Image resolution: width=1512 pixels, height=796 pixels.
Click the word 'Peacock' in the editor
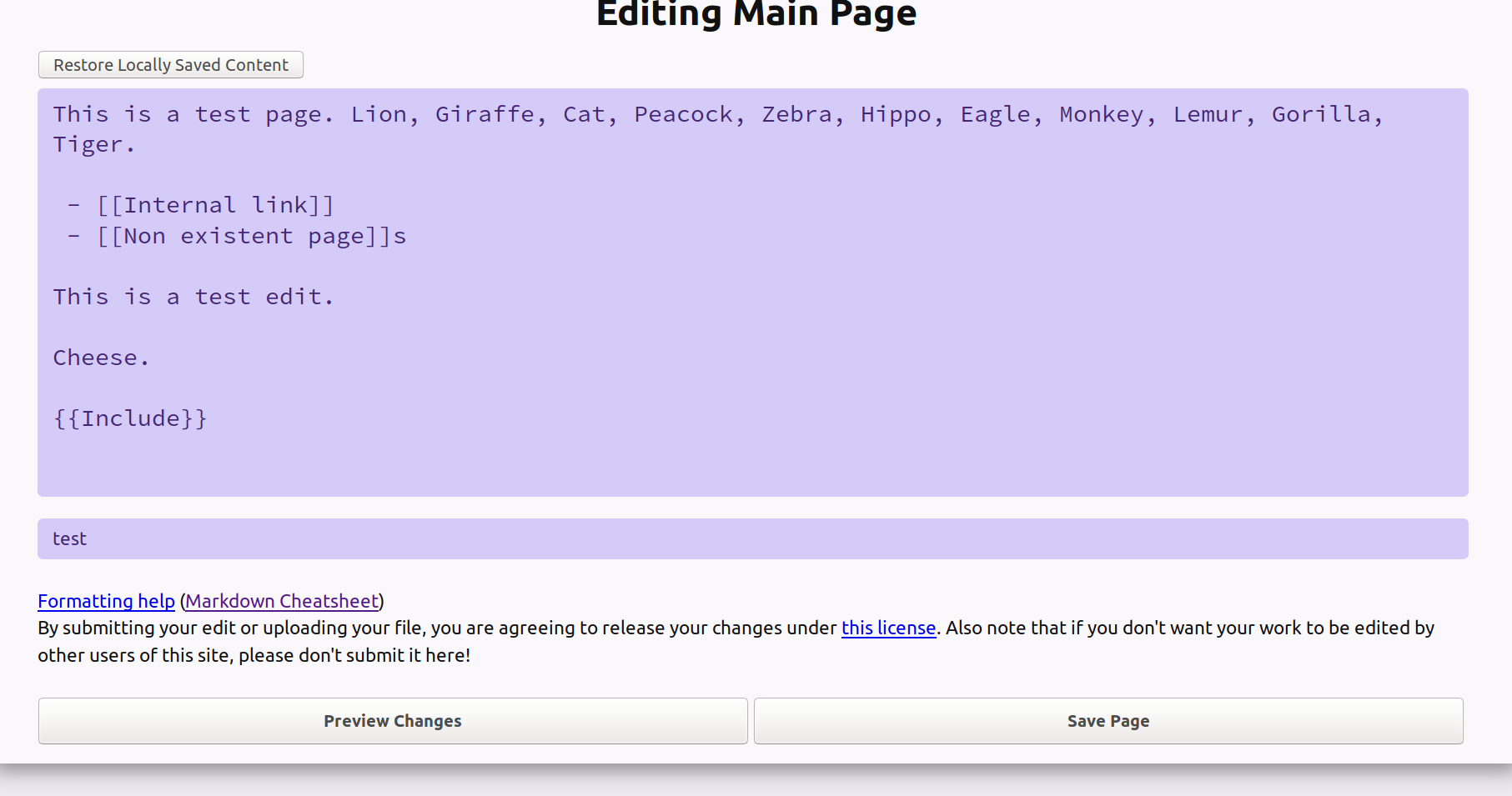coord(683,114)
